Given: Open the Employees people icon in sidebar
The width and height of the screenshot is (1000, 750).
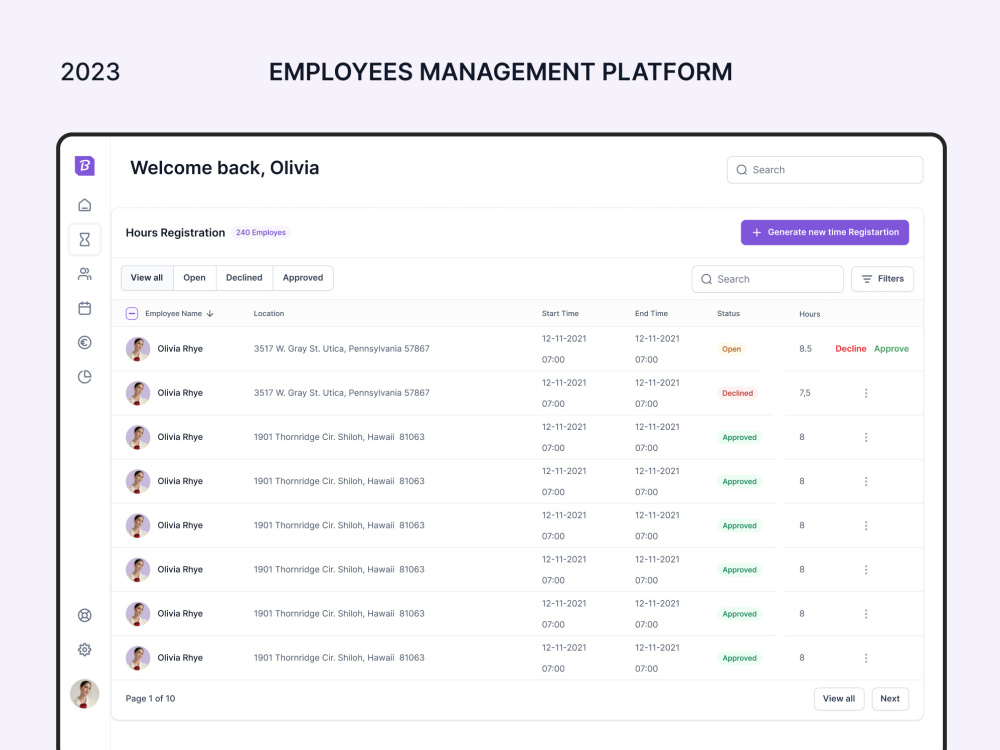Looking at the screenshot, I should click(x=85, y=274).
